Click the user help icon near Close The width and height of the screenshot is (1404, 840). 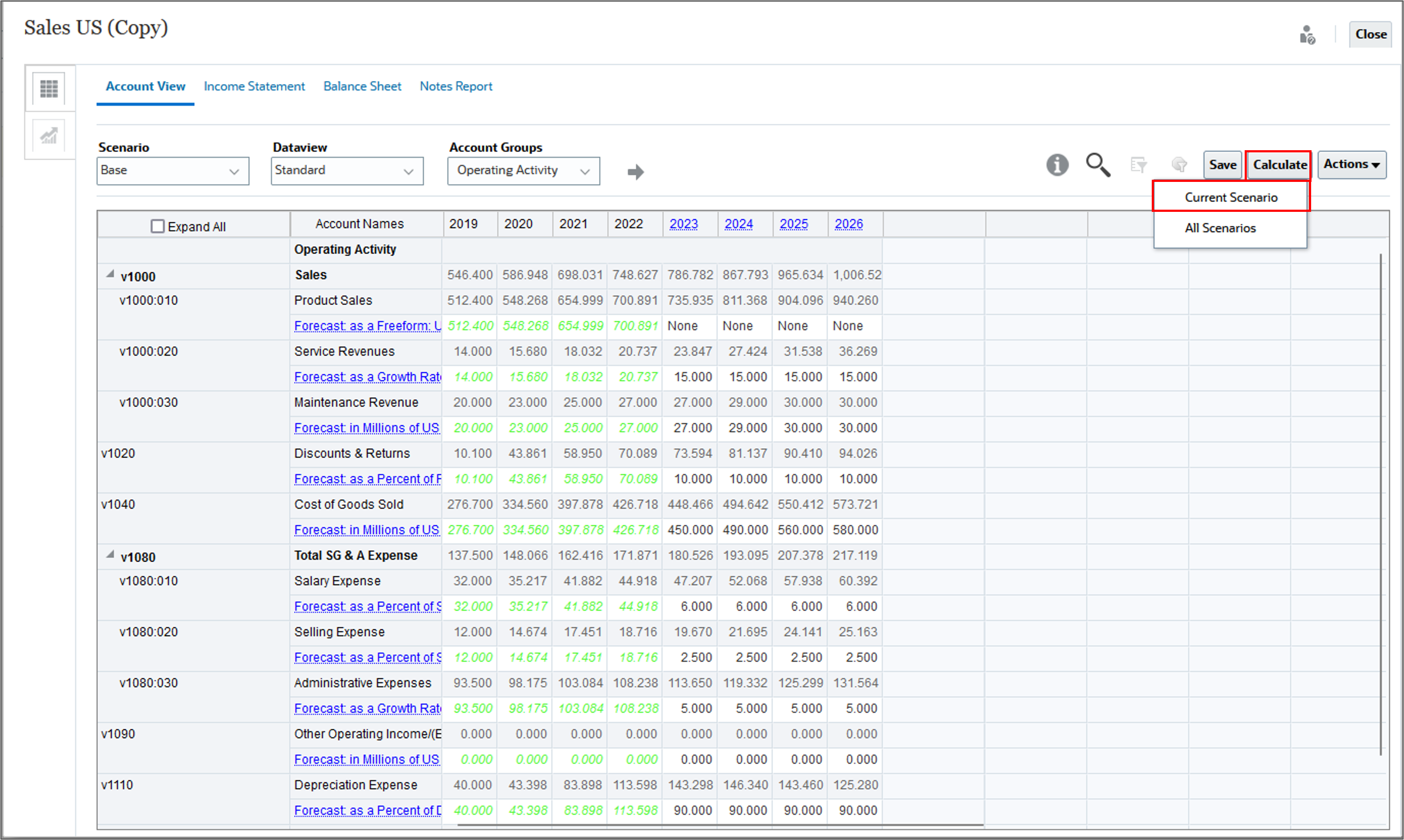click(1307, 35)
